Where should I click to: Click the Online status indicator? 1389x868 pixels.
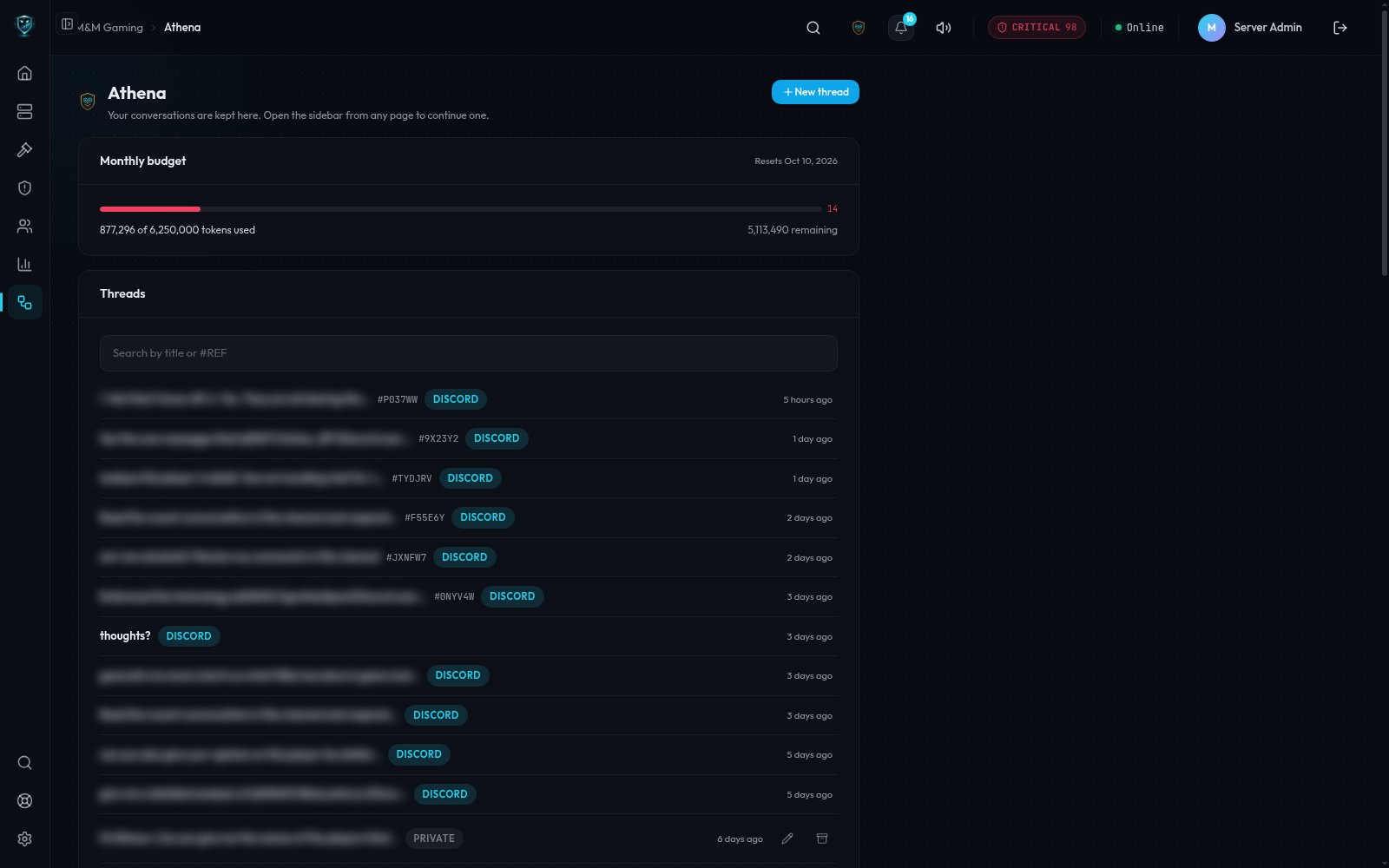tap(1139, 28)
